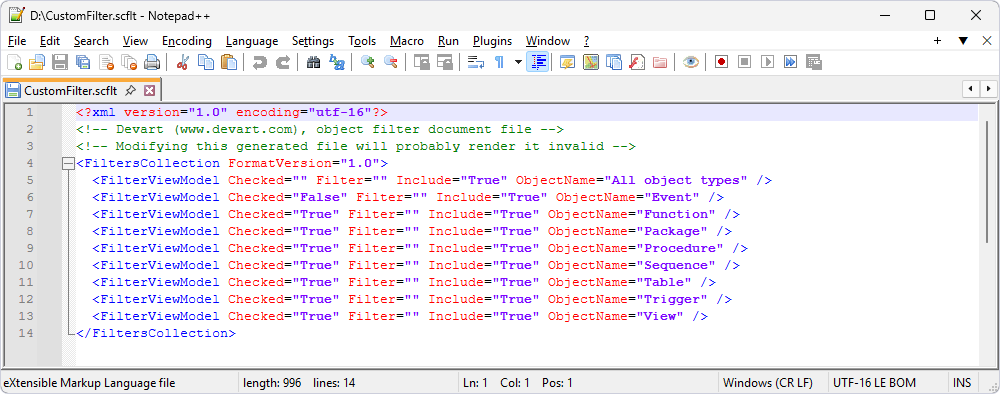Open the Function List panel icon

(x=636, y=62)
